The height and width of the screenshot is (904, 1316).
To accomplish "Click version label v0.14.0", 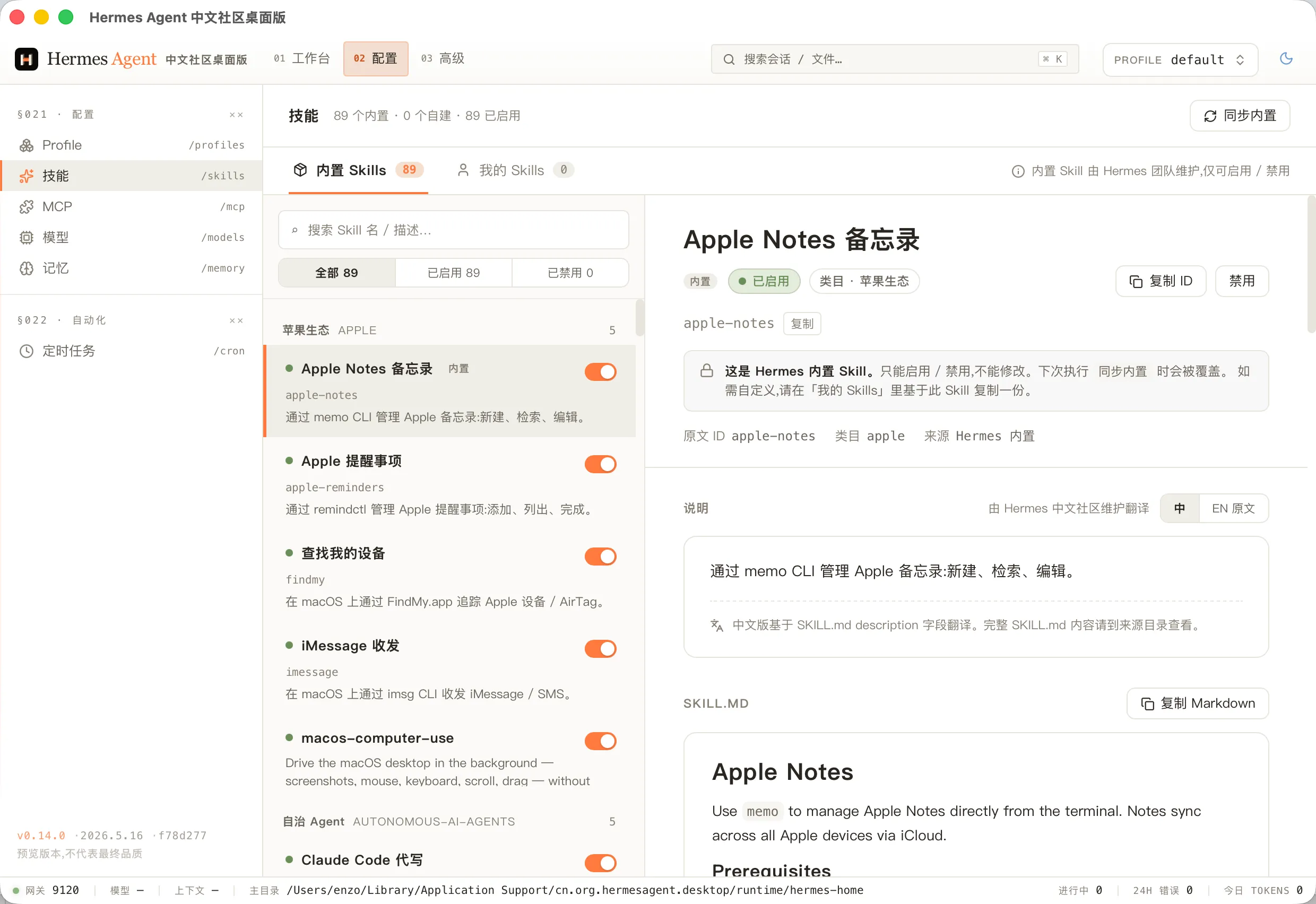I will tap(41, 836).
